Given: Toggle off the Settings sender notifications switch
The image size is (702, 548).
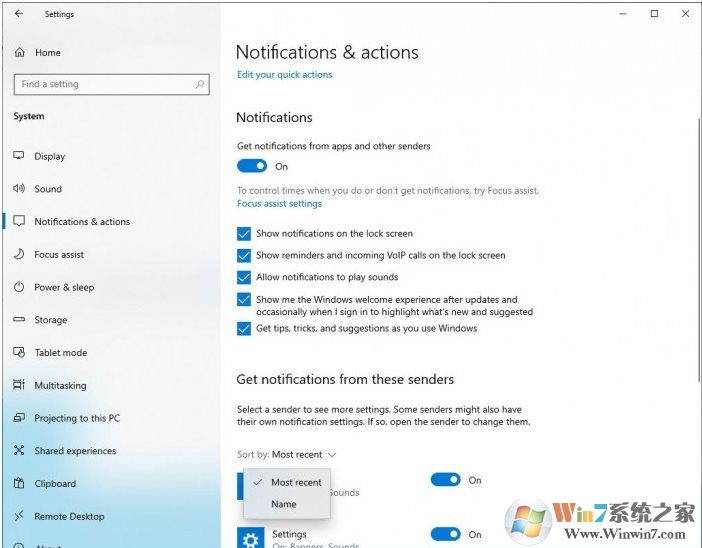Looking at the screenshot, I should tap(445, 535).
